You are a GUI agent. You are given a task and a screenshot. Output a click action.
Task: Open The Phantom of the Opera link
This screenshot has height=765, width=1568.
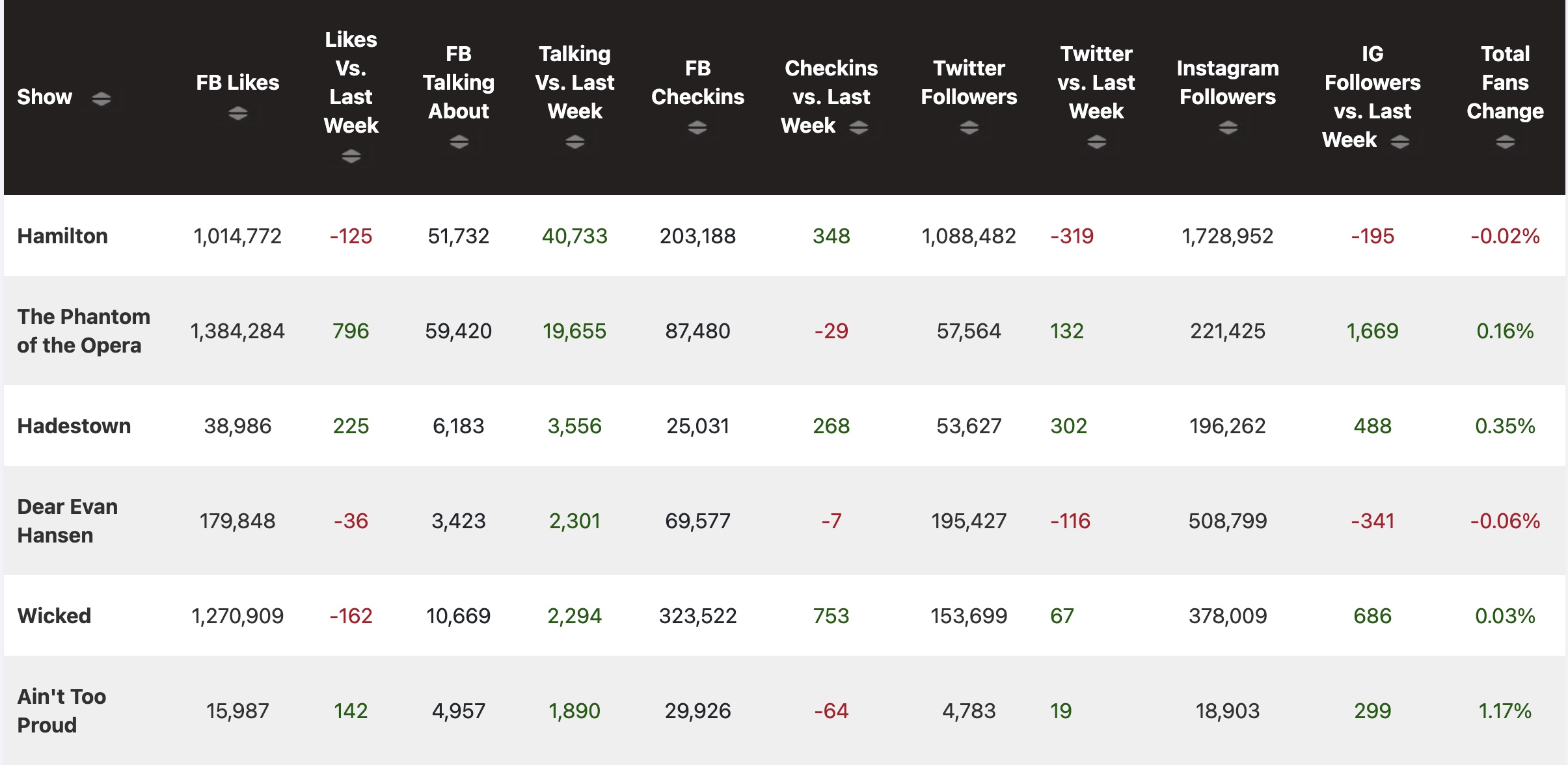tap(83, 331)
